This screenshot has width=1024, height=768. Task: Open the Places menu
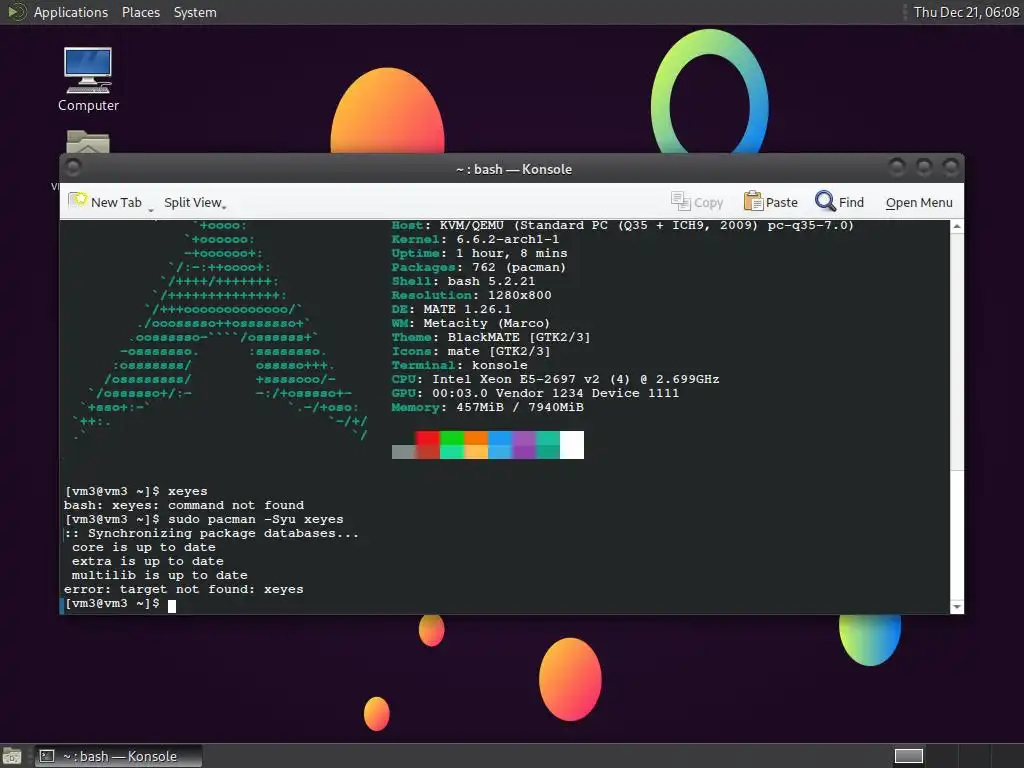click(x=140, y=12)
